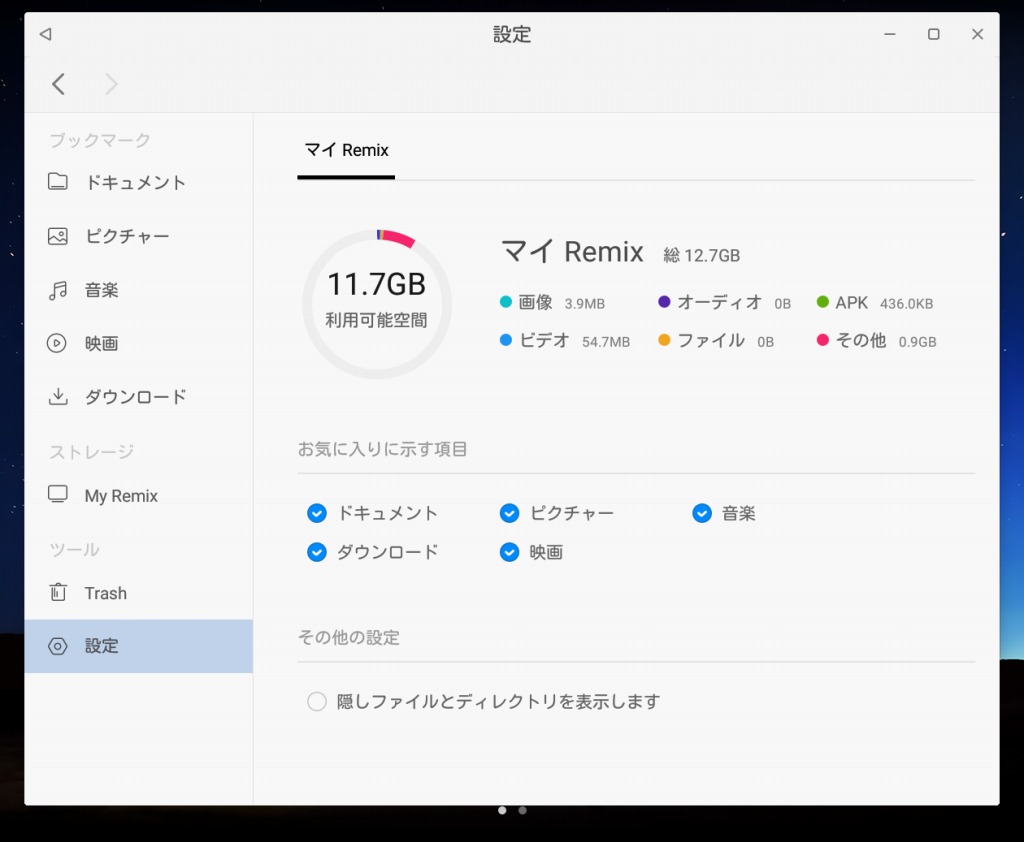Click the 11.7GB storage usage ring
The image size is (1024, 842).
pos(377,304)
